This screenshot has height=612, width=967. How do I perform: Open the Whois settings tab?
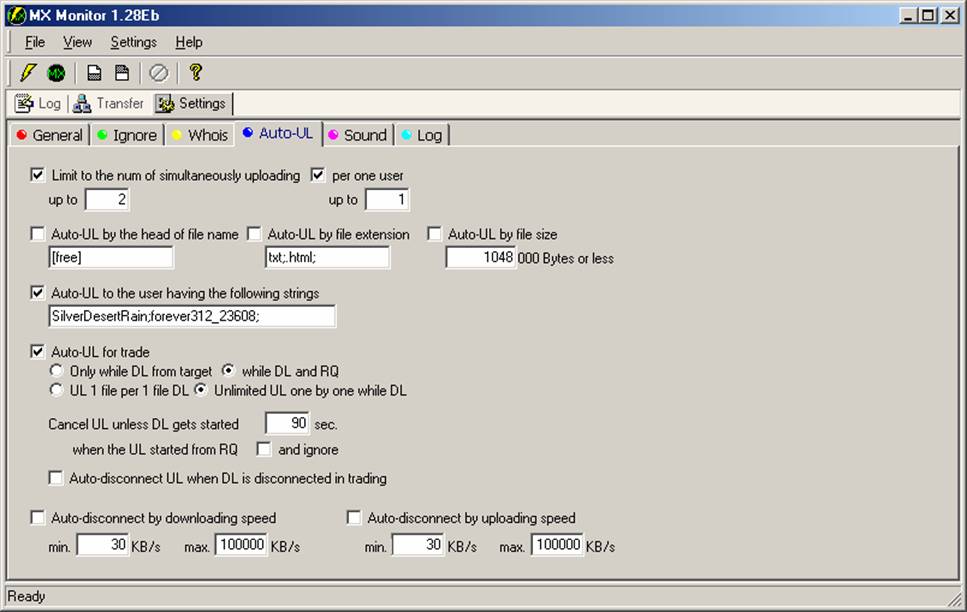[199, 135]
